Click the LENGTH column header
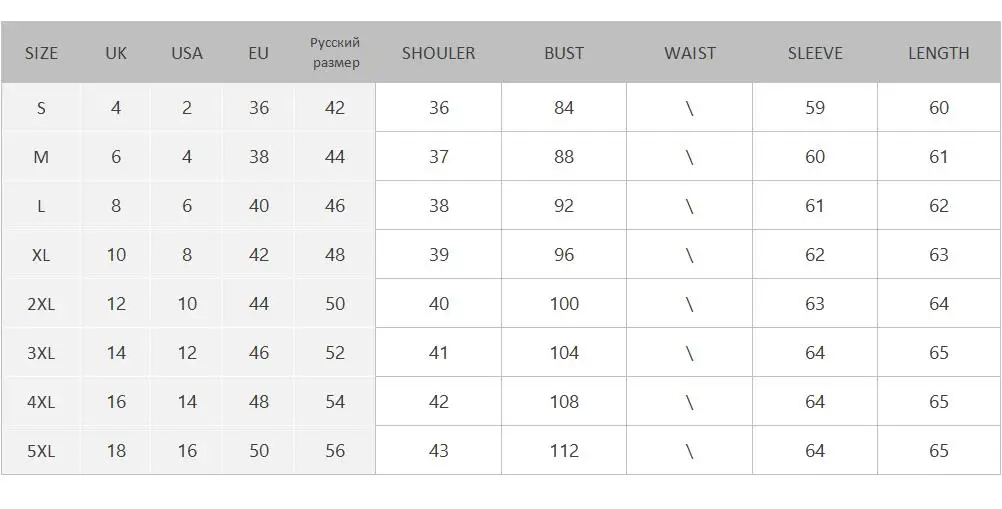The height and width of the screenshot is (509, 1002). tap(939, 53)
